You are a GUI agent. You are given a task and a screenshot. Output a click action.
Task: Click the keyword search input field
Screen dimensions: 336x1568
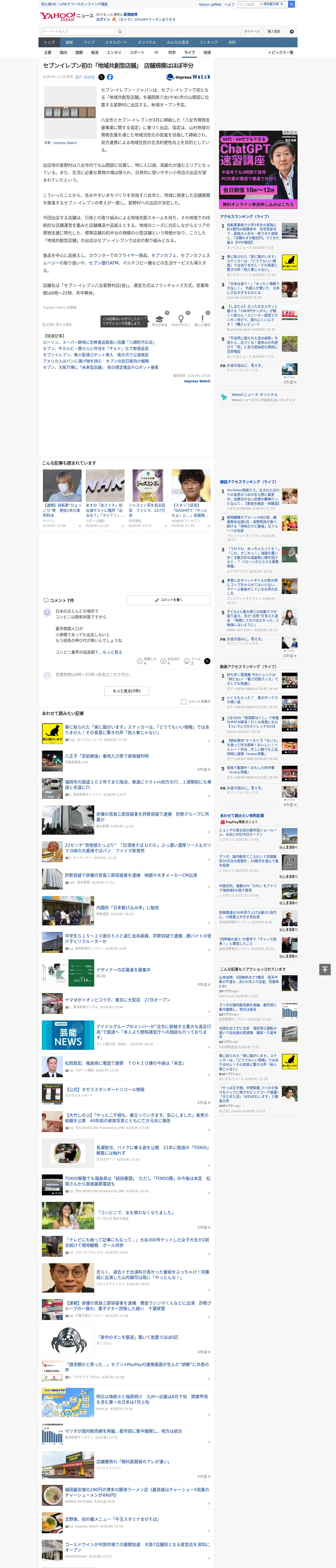(x=79, y=32)
